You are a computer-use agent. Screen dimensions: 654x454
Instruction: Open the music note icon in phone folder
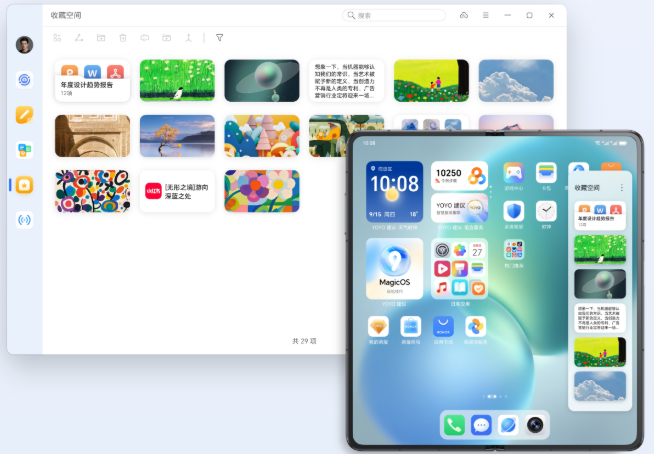[x=442, y=287]
